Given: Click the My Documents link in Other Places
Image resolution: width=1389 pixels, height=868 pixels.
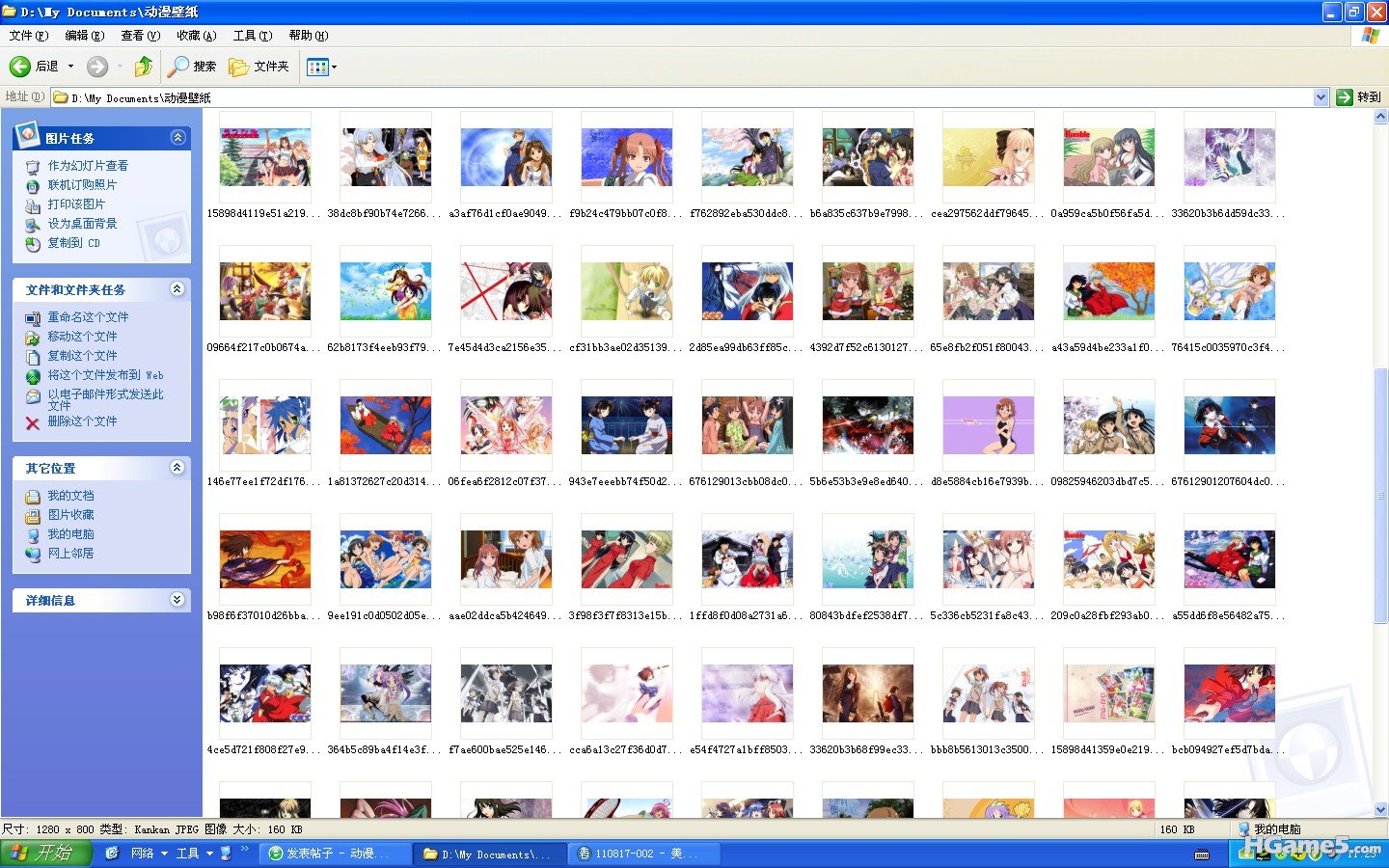Looking at the screenshot, I should pyautogui.click(x=71, y=496).
